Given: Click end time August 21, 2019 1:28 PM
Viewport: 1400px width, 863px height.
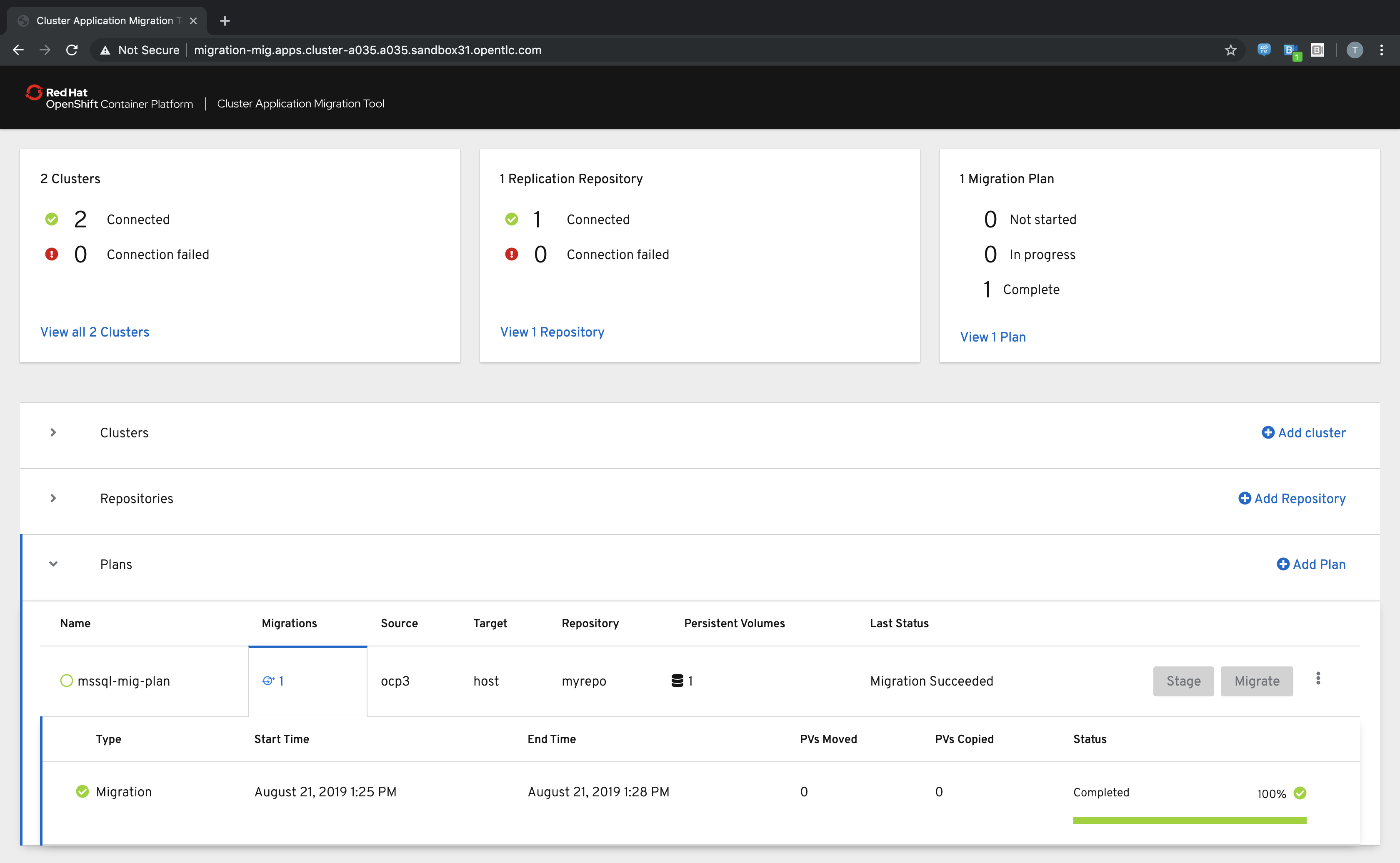Looking at the screenshot, I should 598,792.
